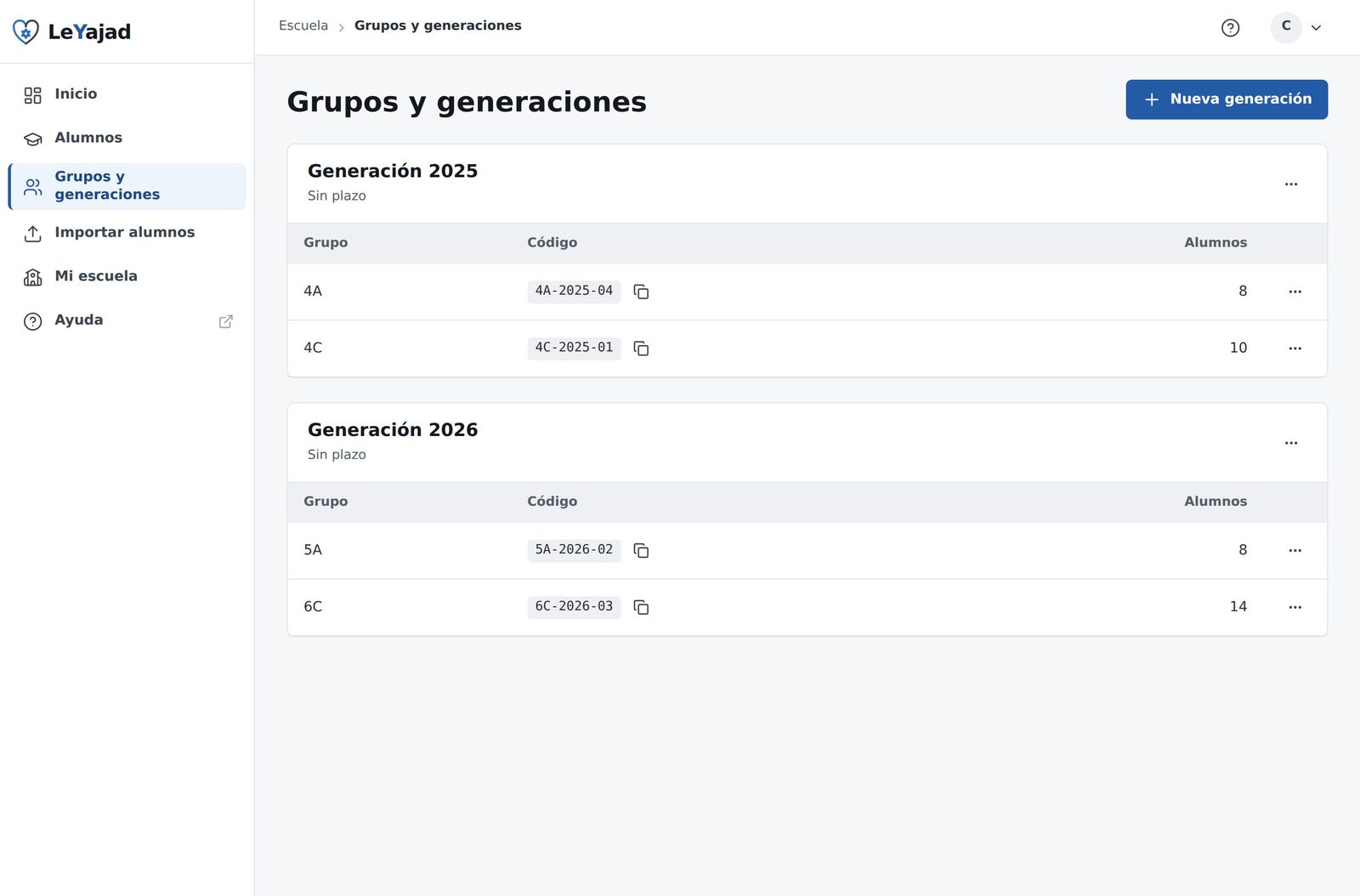Select the 5A group name
1360x896 pixels.
(313, 551)
